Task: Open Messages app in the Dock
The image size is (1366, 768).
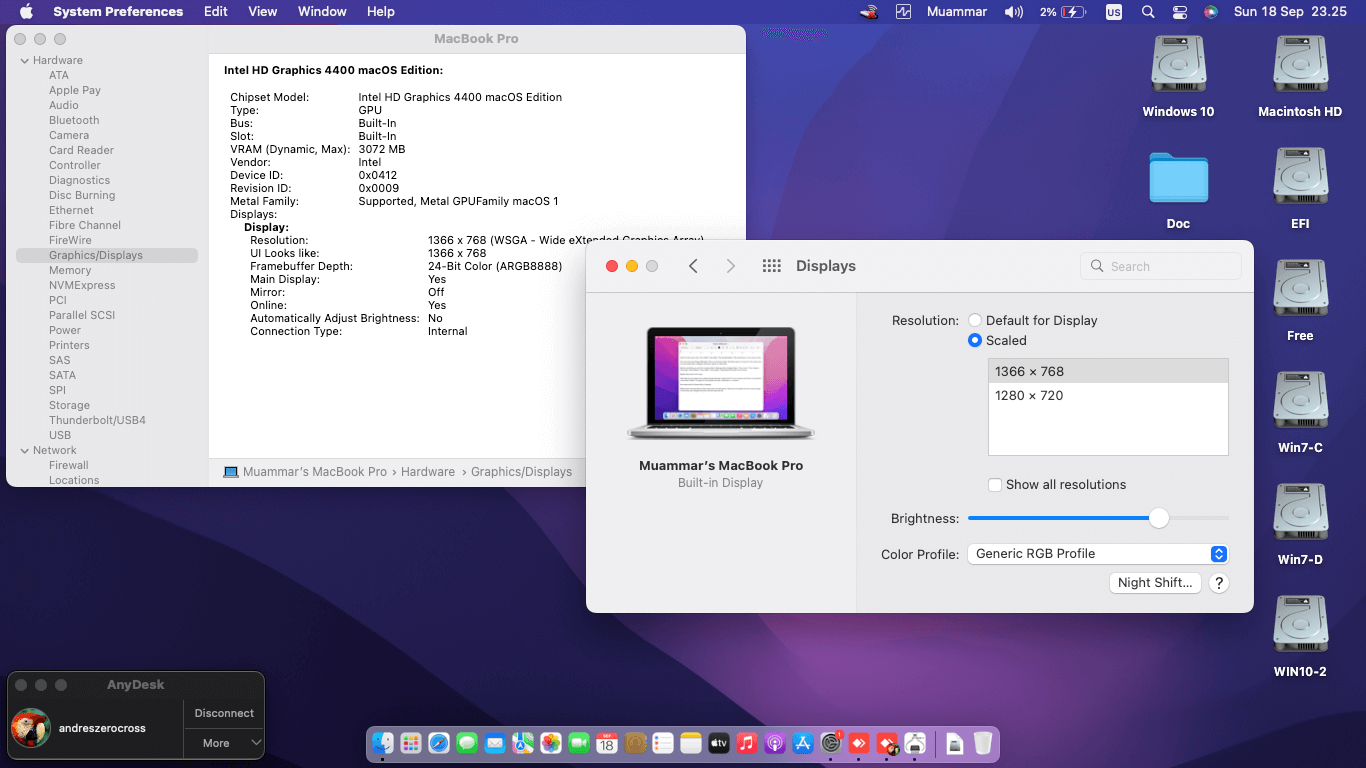Action: coord(467,743)
